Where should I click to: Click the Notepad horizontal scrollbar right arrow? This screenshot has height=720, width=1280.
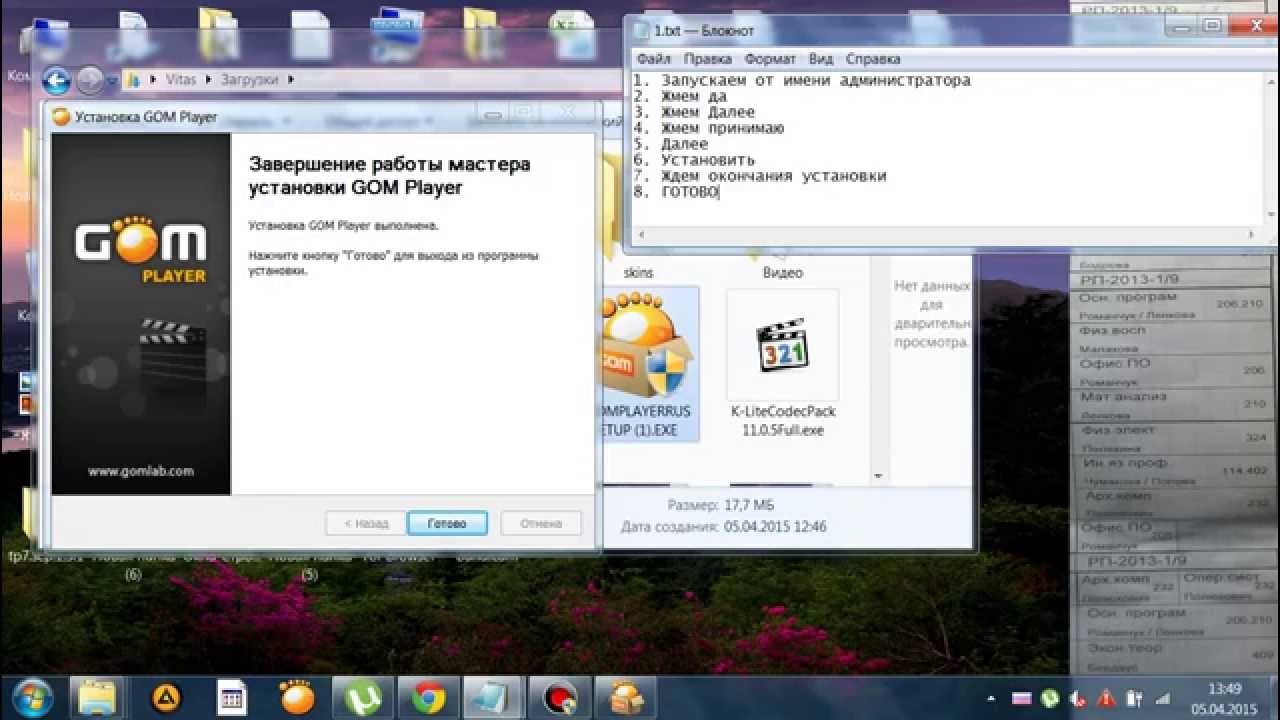click(x=1250, y=235)
